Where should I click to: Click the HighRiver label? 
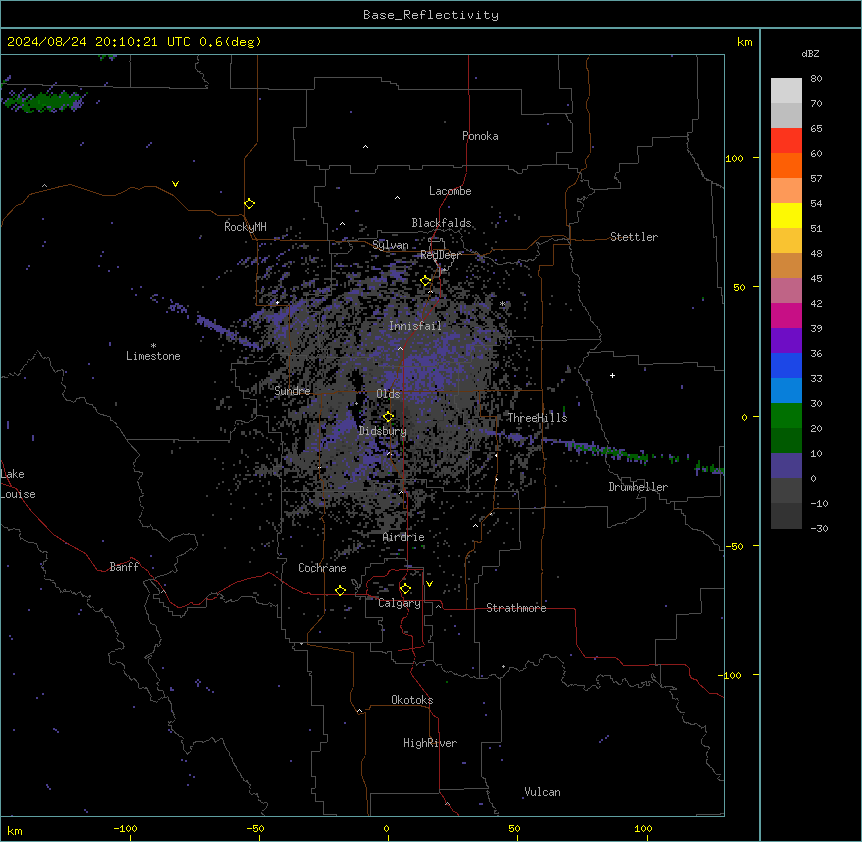pyautogui.click(x=430, y=743)
